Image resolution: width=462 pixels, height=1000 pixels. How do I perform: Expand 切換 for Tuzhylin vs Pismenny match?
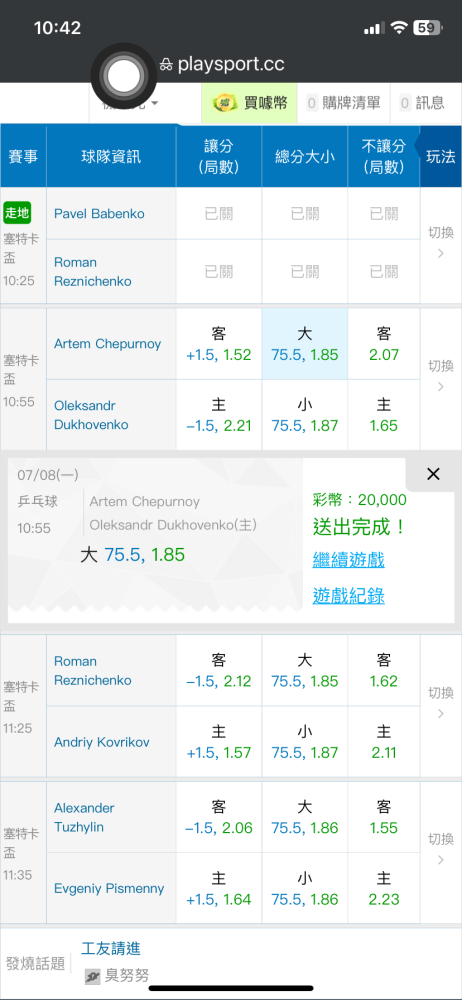(441, 849)
